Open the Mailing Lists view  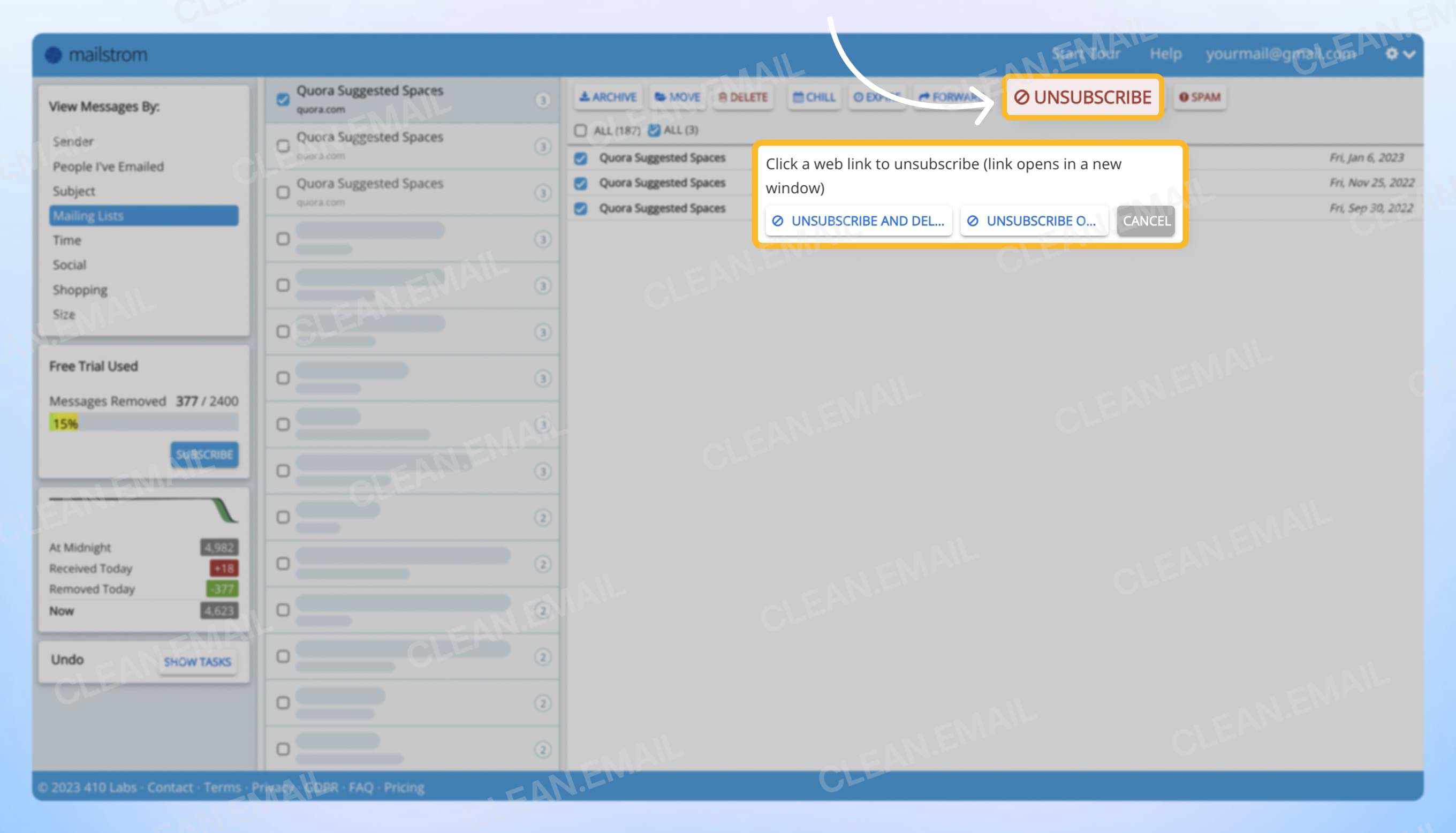(x=87, y=216)
